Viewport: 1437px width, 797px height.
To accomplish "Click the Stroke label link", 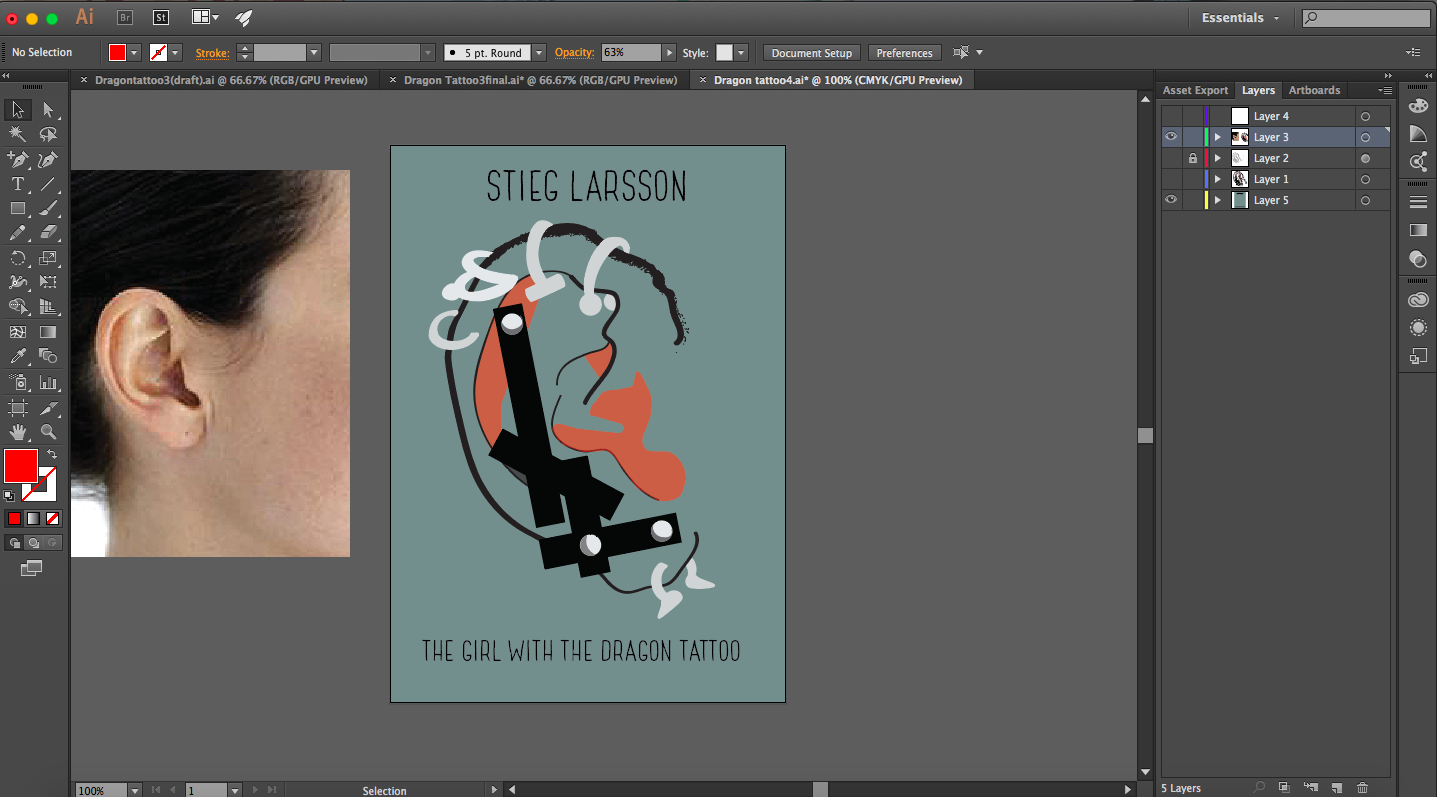I will [x=212, y=53].
